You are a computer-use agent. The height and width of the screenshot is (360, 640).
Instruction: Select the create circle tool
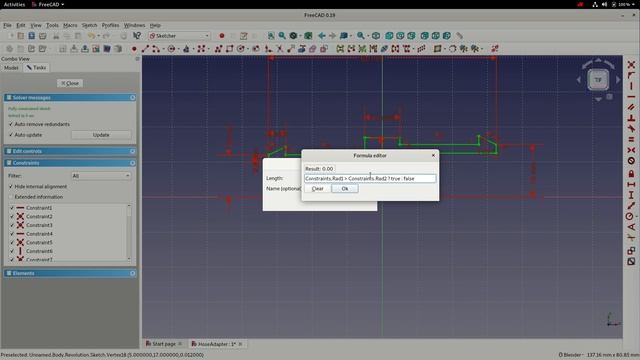[171, 49]
